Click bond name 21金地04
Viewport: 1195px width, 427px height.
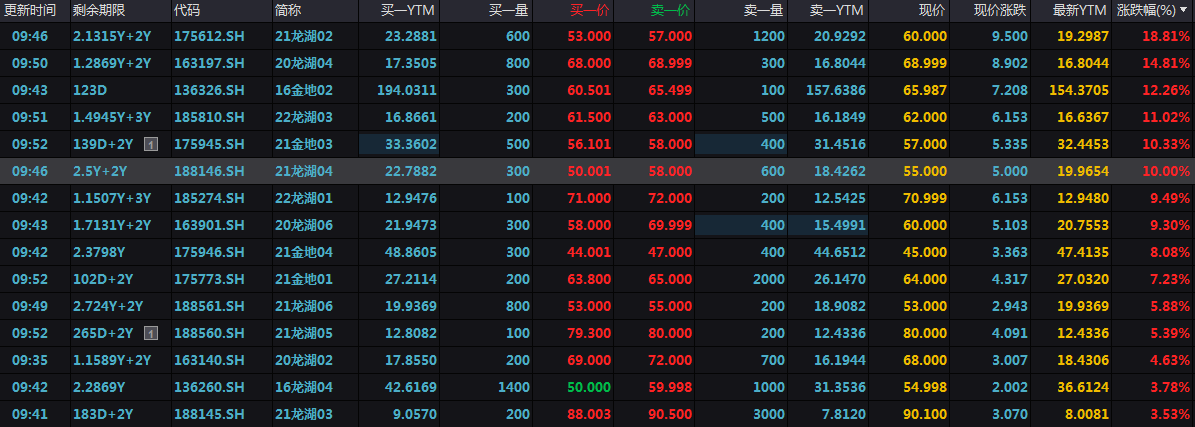click(x=304, y=252)
